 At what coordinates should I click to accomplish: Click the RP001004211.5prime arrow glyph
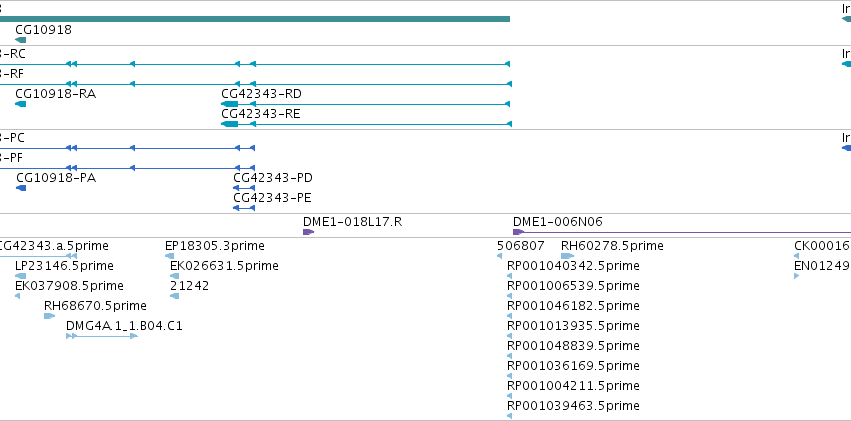pyautogui.click(x=509, y=396)
